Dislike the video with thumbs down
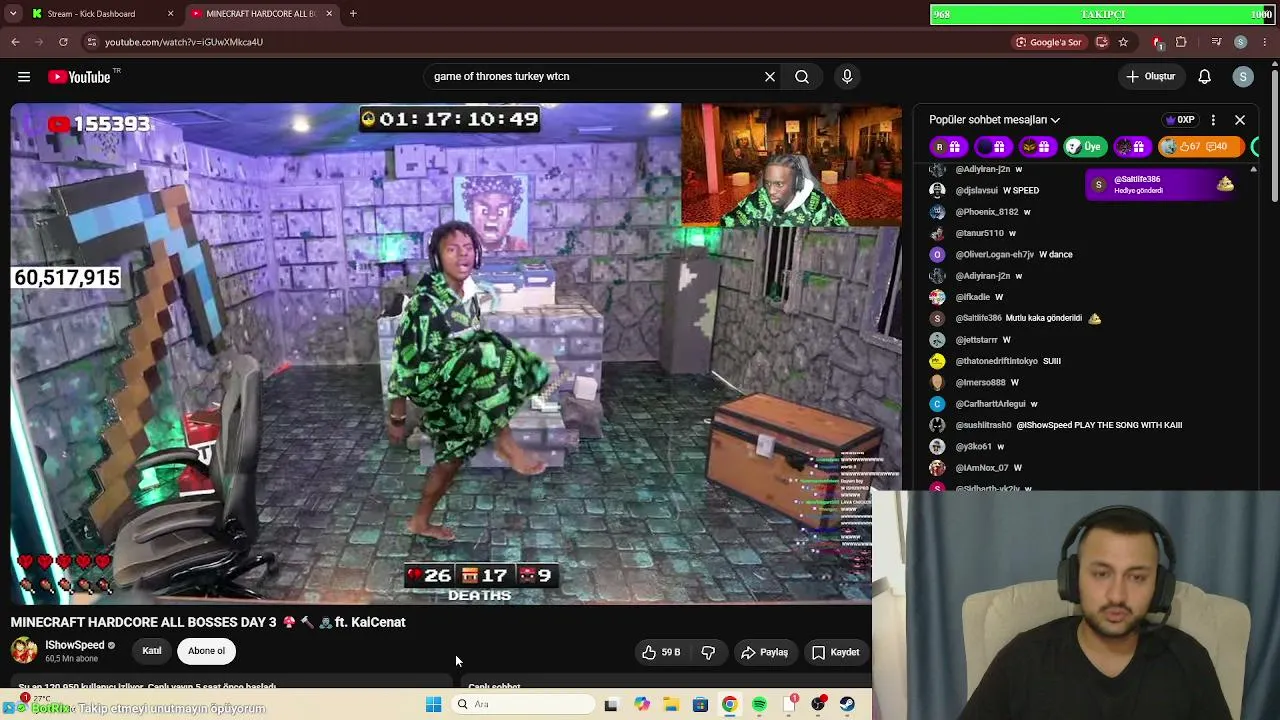Viewport: 1280px width, 720px height. (708, 652)
